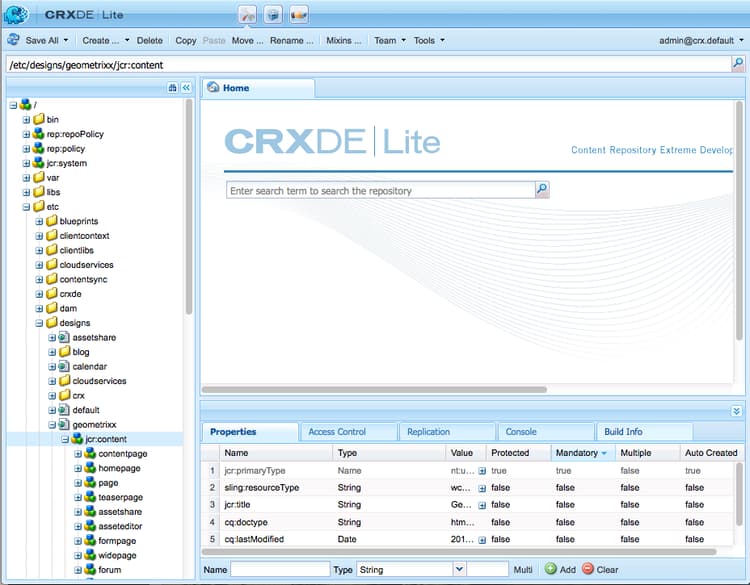This screenshot has height=585, width=750.
Task: Open the first header tool icon with wrench
Action: pyautogui.click(x=248, y=15)
